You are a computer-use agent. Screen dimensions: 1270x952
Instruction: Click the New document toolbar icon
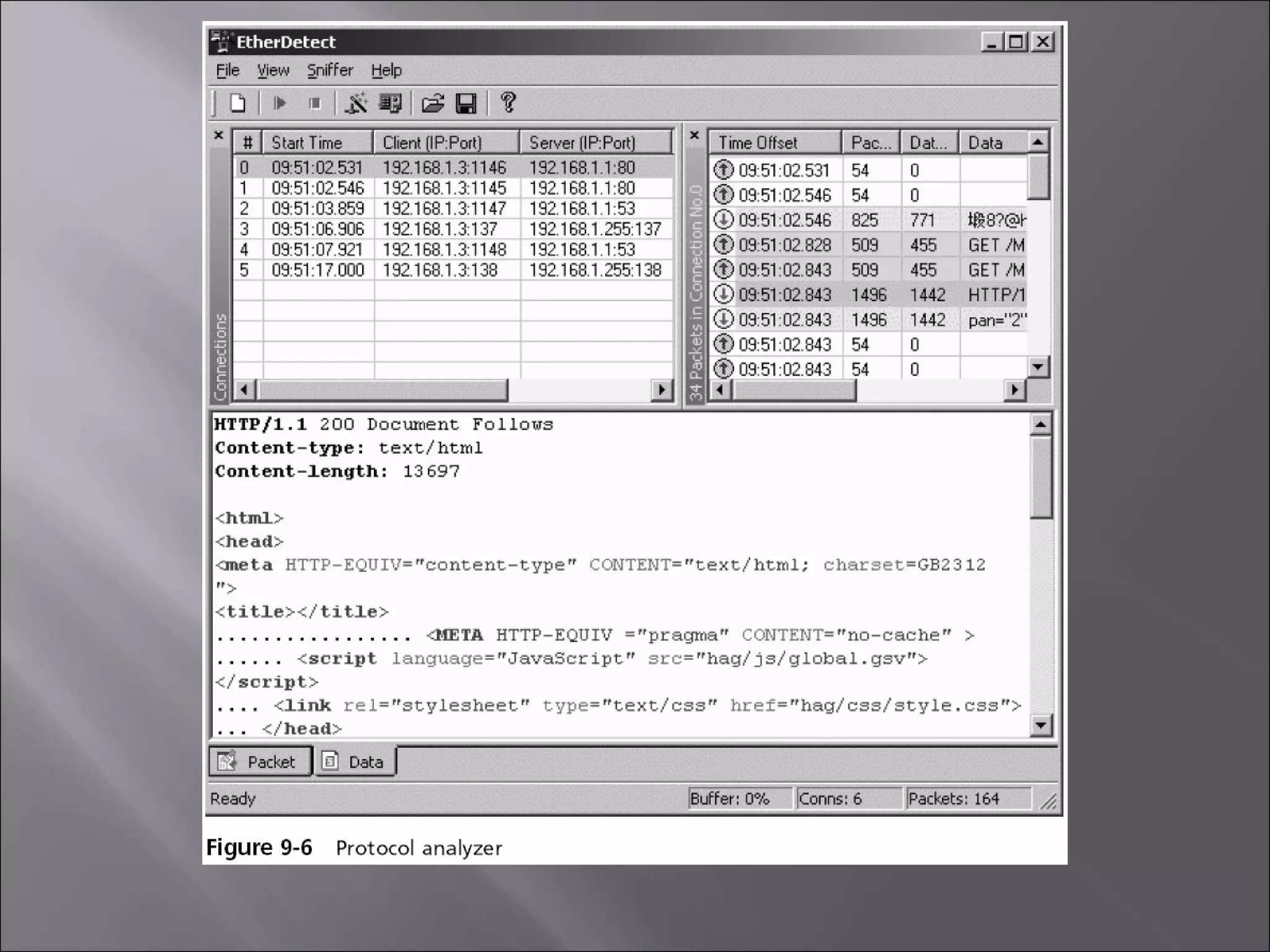click(238, 103)
